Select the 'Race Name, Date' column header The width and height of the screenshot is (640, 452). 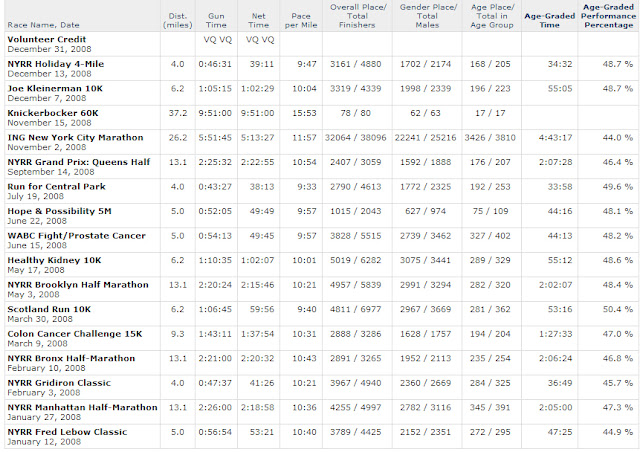click(x=43, y=25)
